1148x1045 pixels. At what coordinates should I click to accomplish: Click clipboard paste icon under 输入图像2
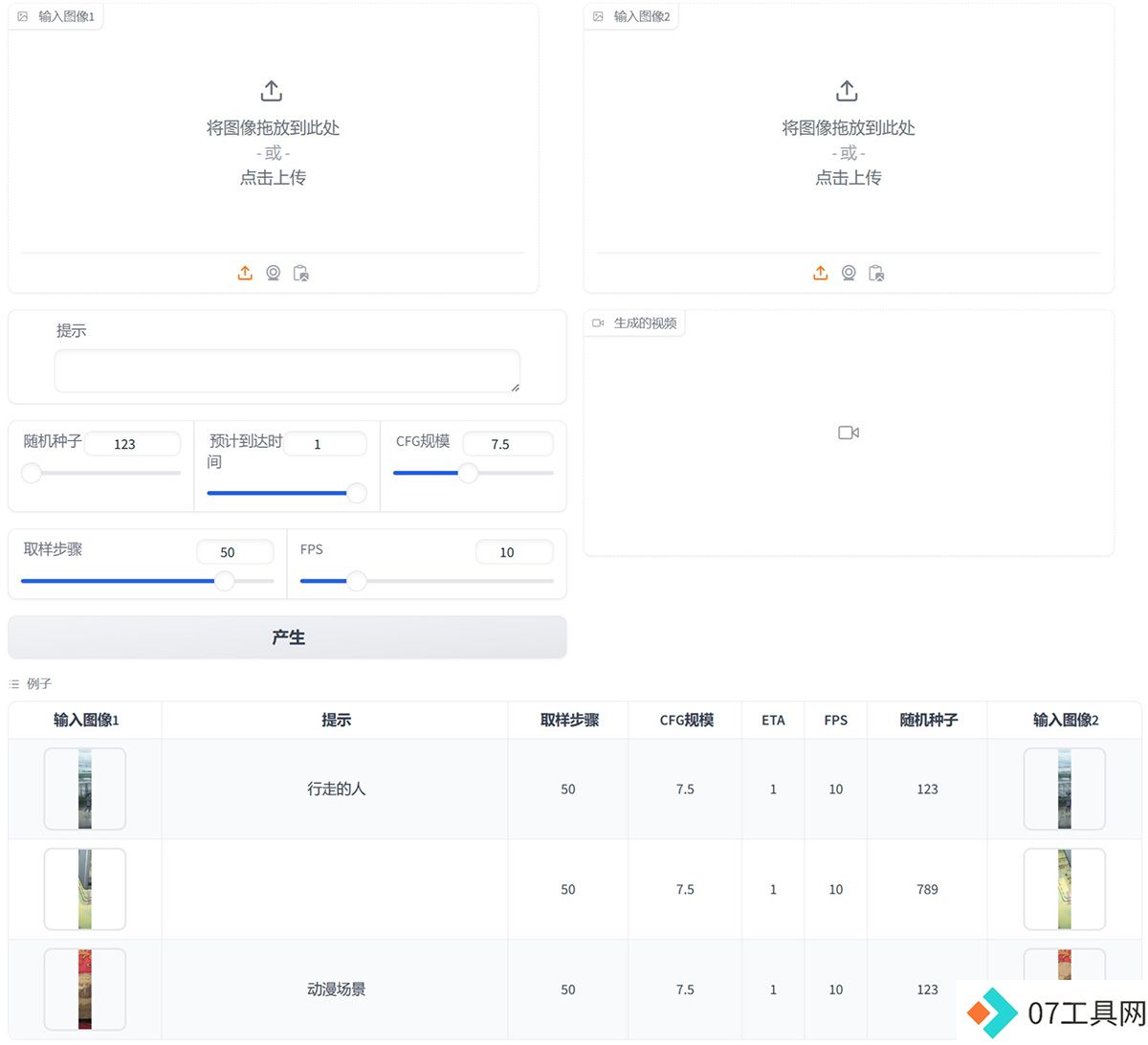pos(876,273)
